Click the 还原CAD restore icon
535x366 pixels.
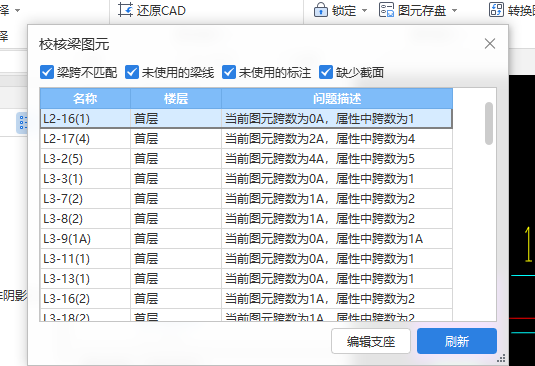125,10
